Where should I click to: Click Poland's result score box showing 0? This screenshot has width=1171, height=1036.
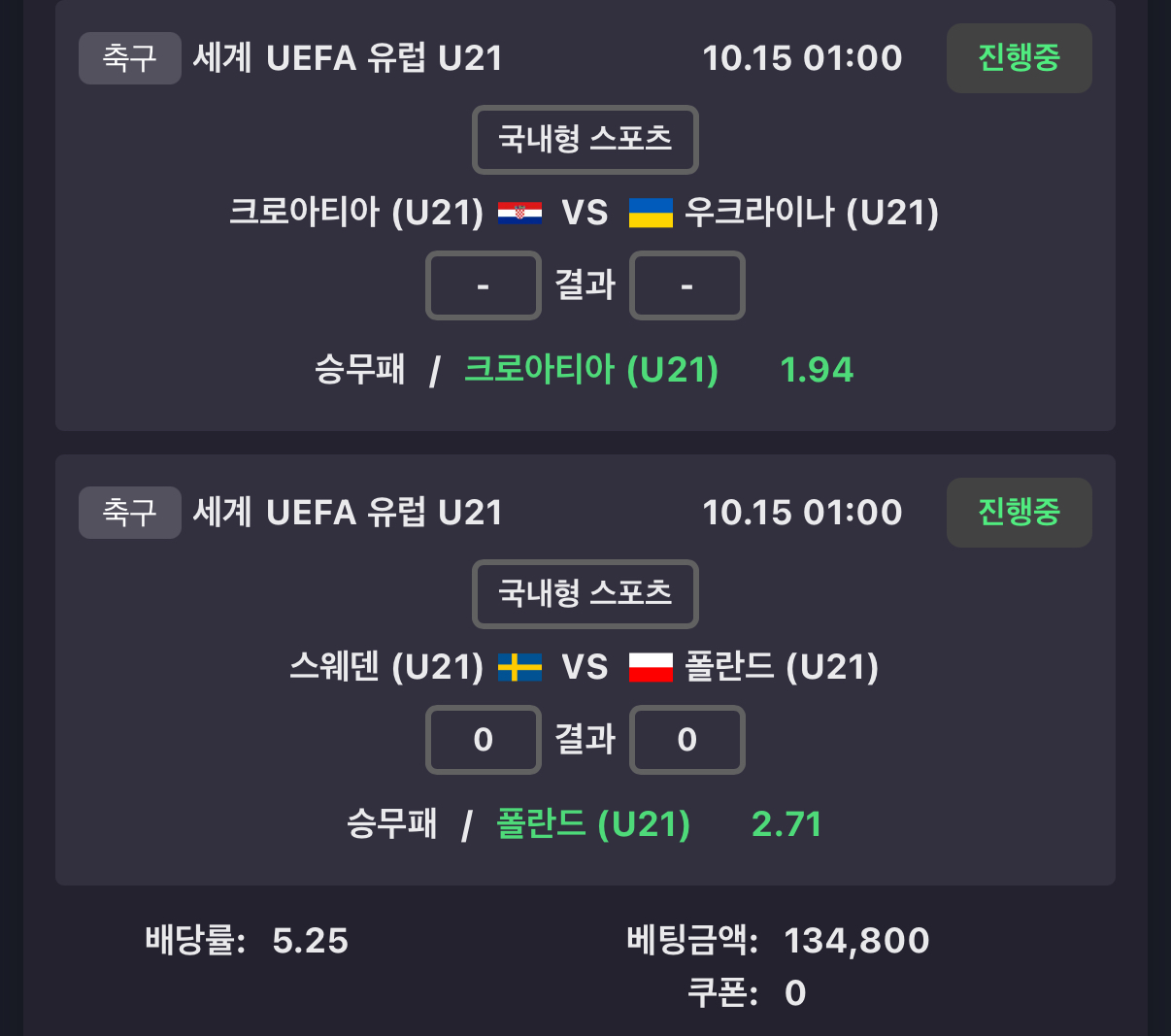point(686,740)
